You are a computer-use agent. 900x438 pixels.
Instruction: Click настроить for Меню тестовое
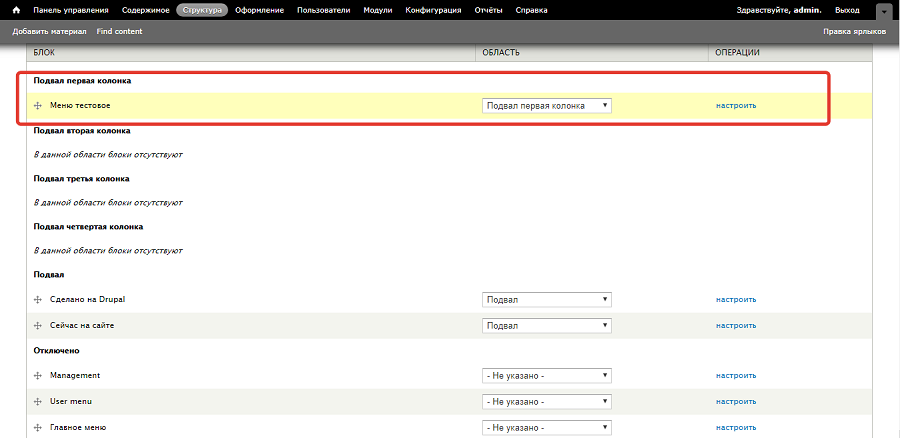tap(736, 106)
